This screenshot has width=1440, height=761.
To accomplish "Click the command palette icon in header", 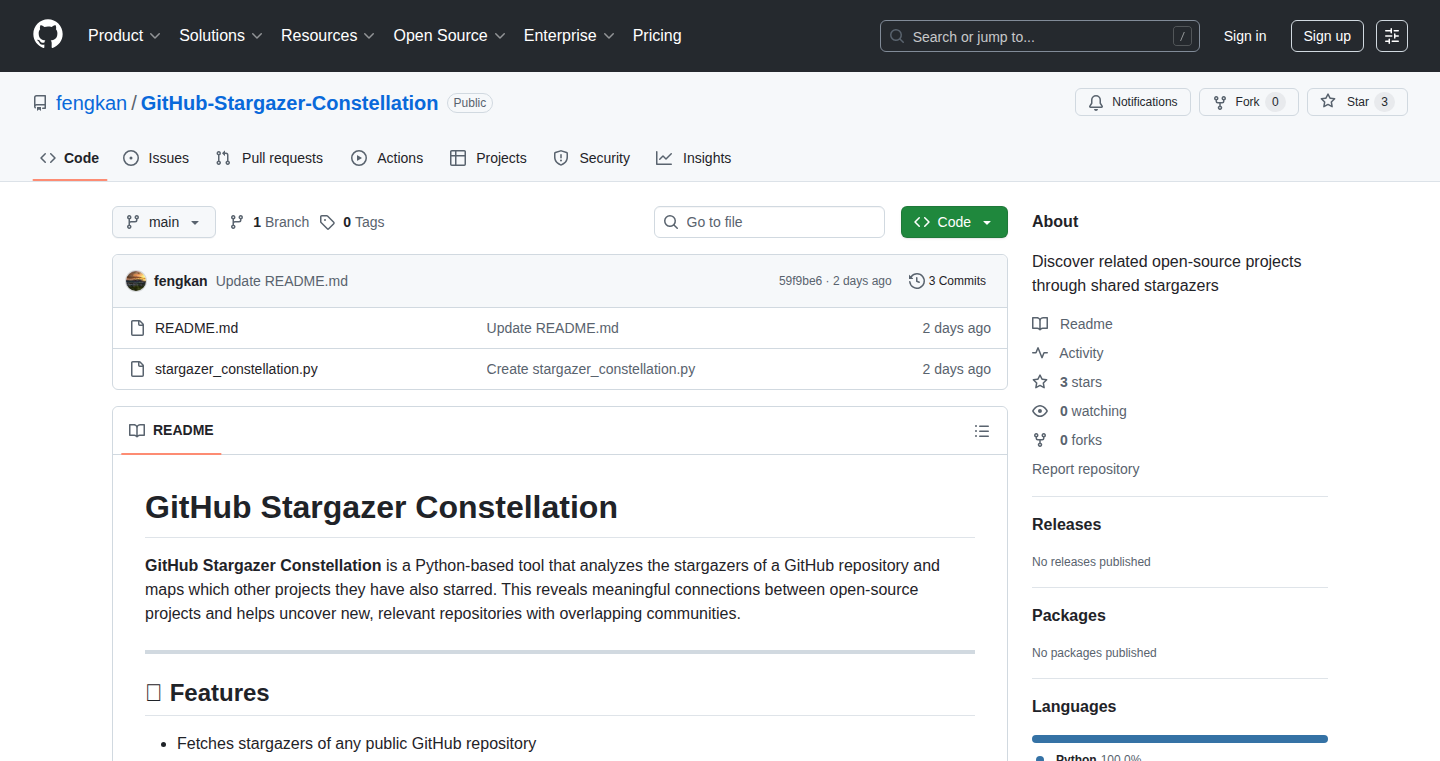I will (x=1392, y=36).
